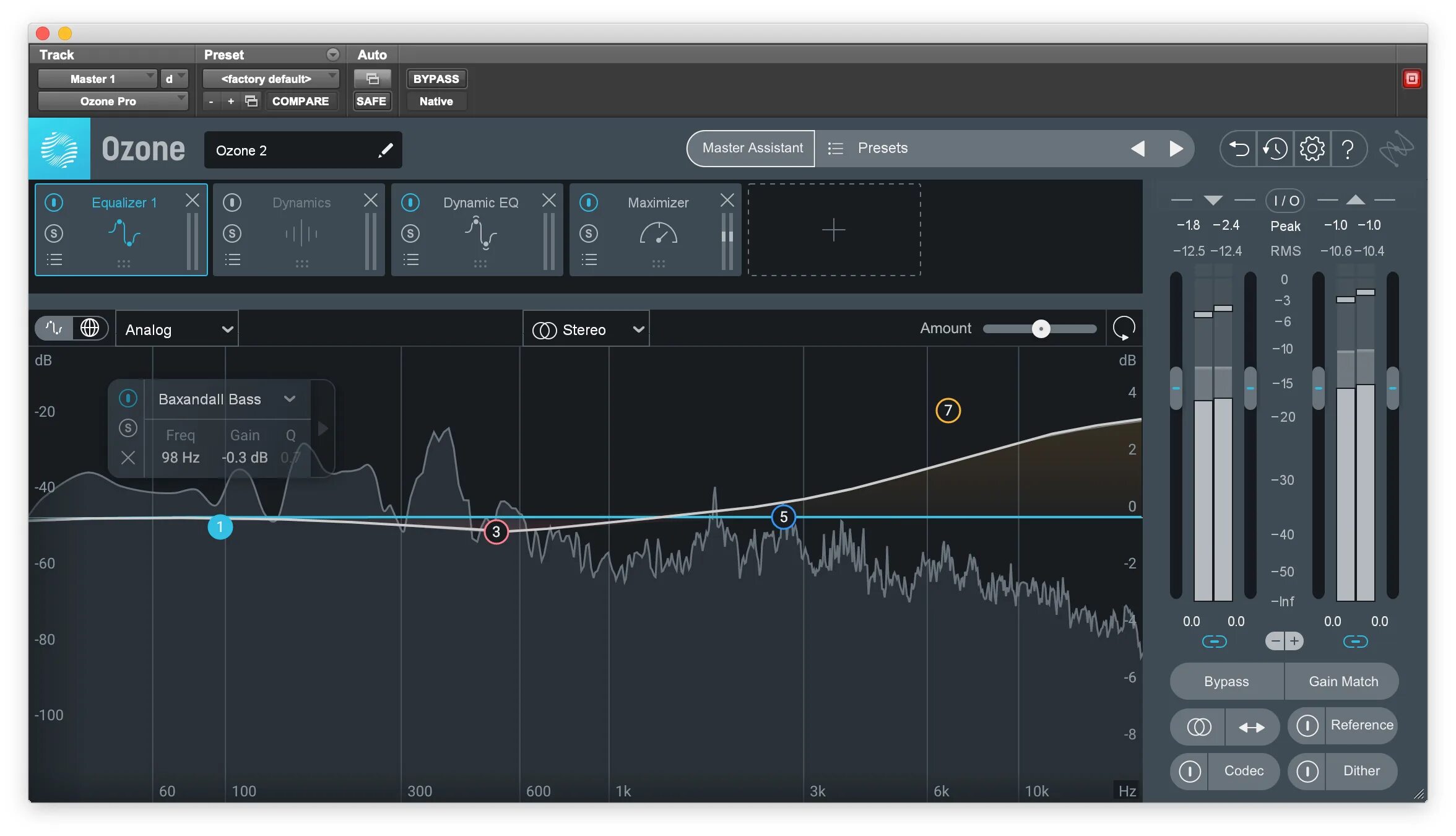The image size is (1456, 836).
Task: Click EQ node 7
Action: click(948, 410)
